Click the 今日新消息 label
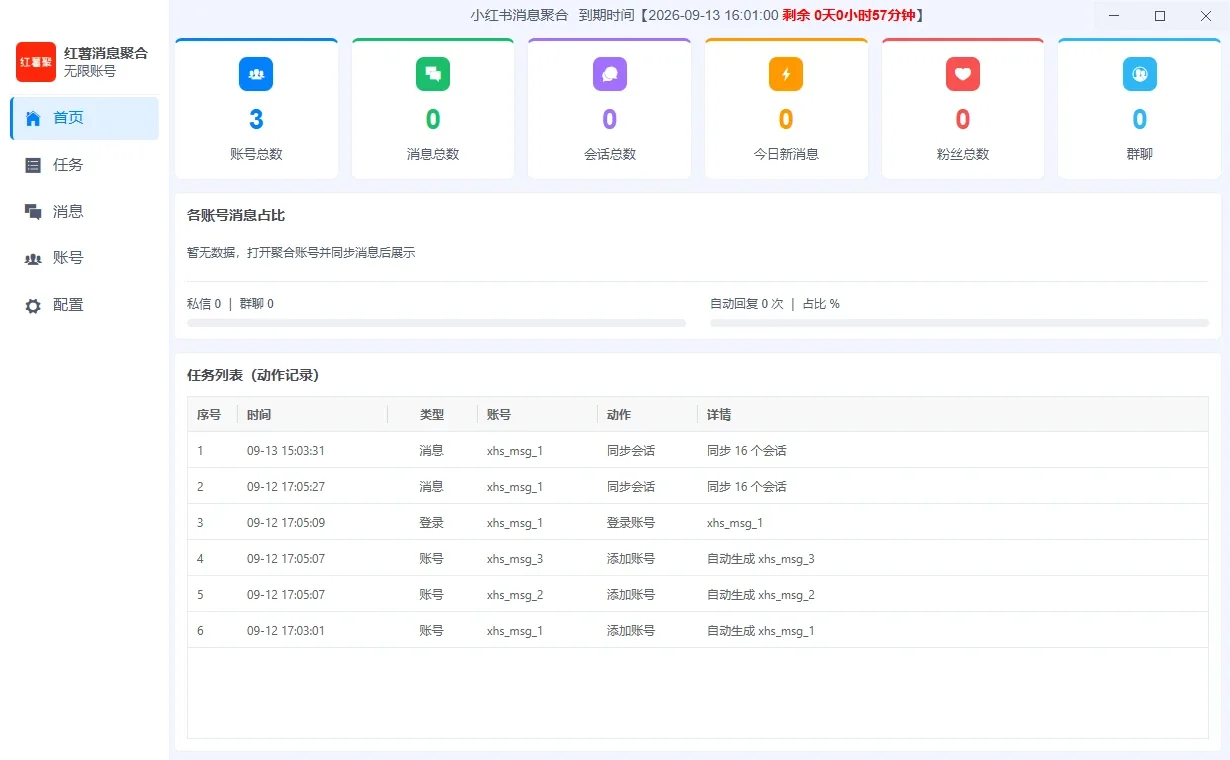Screen dimensions: 1230x760 [786, 154]
